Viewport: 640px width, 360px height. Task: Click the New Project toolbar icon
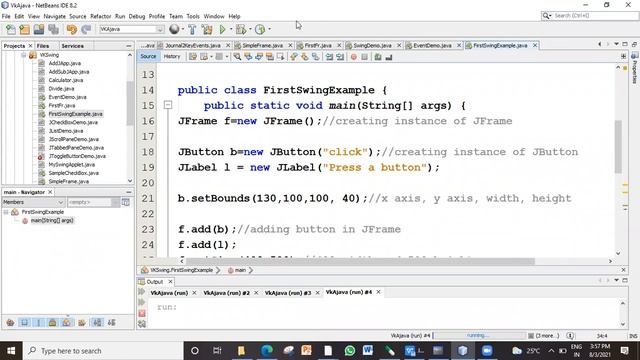[x=24, y=29]
